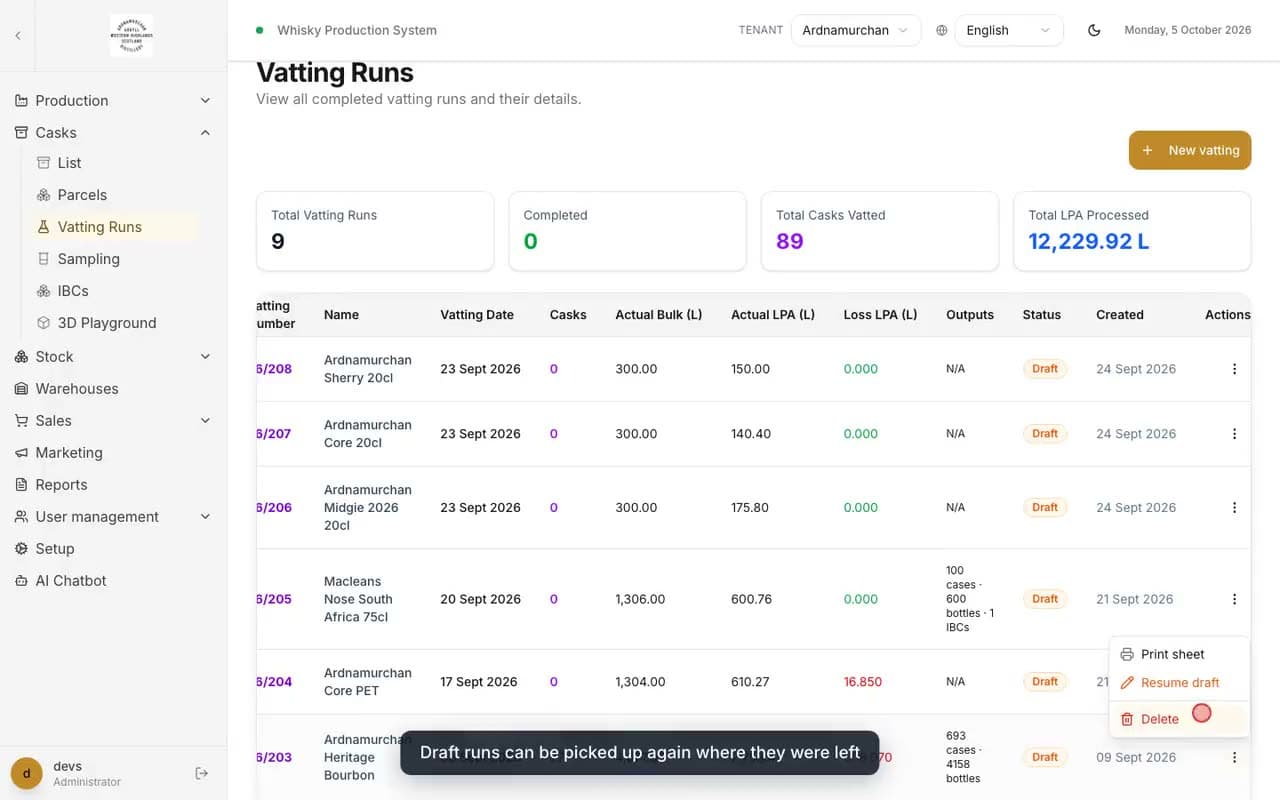This screenshot has height=800, width=1280.
Task: Open the English language dropdown
Action: (x=1009, y=30)
